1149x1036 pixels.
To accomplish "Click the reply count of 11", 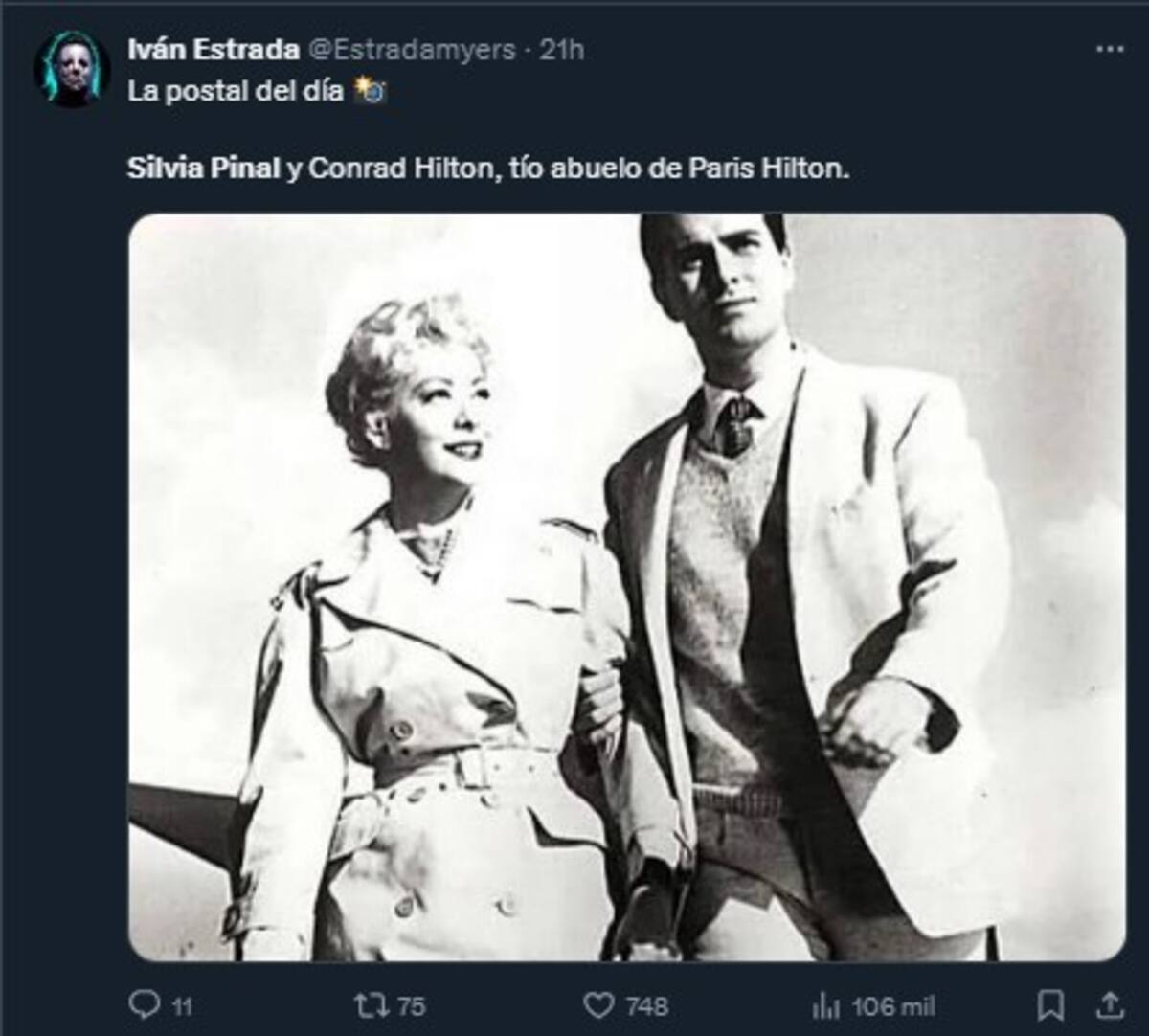I will pos(182,1006).
